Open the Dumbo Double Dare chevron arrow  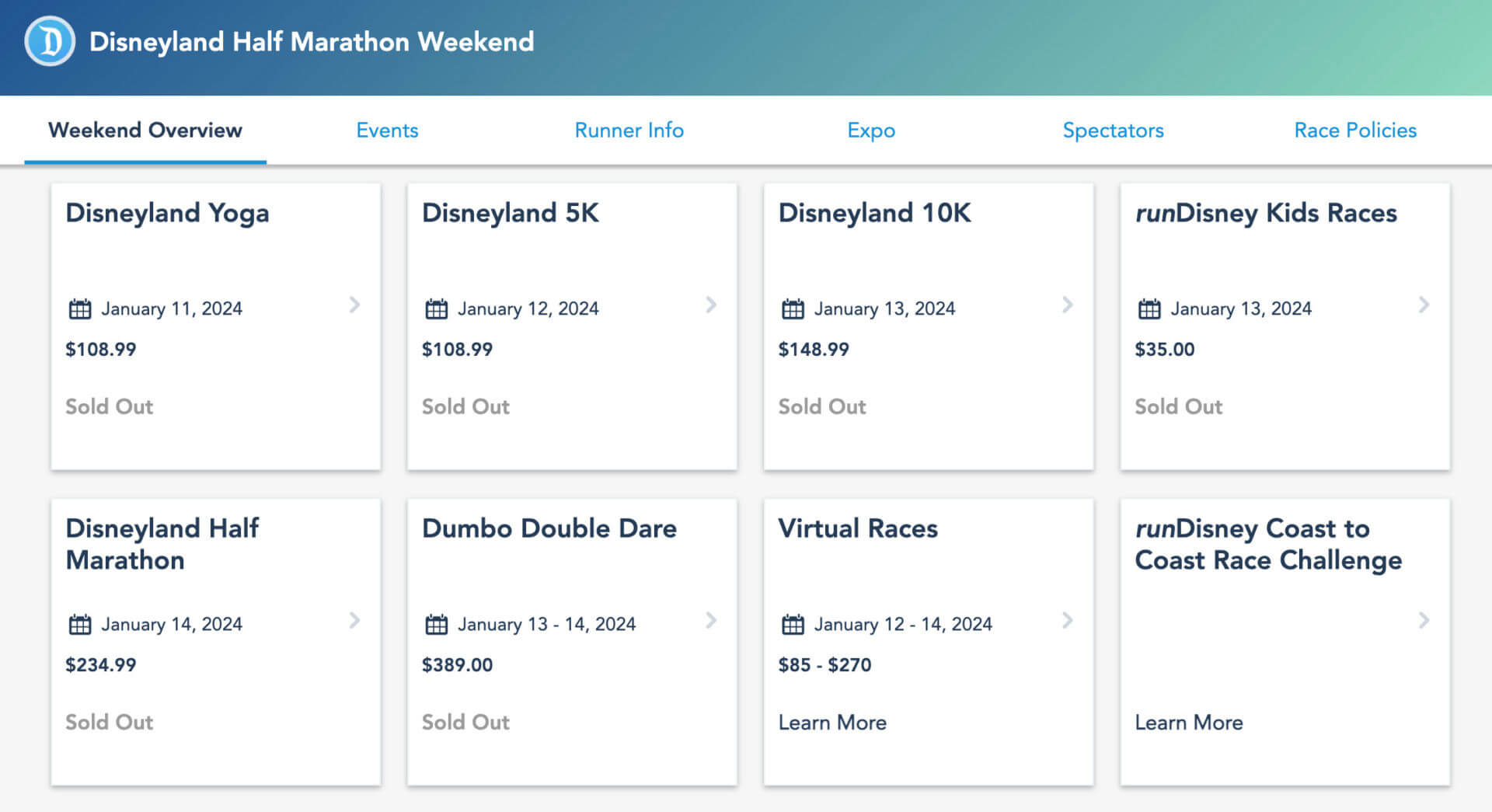click(711, 620)
